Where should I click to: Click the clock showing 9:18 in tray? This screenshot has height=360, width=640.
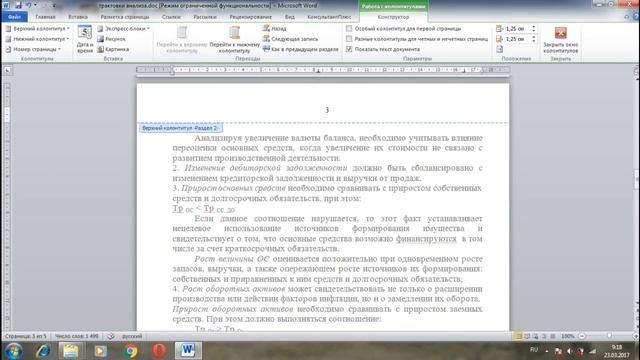(x=617, y=351)
